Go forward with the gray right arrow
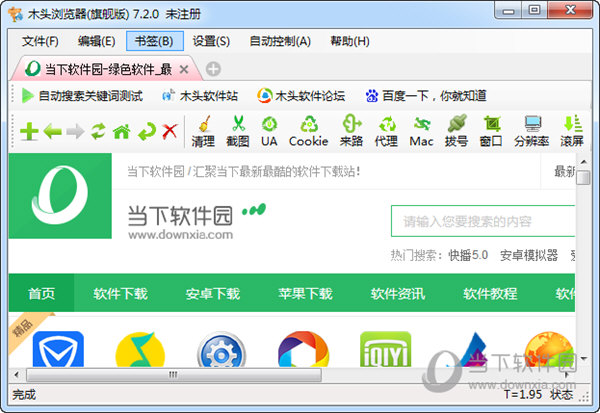 point(75,132)
